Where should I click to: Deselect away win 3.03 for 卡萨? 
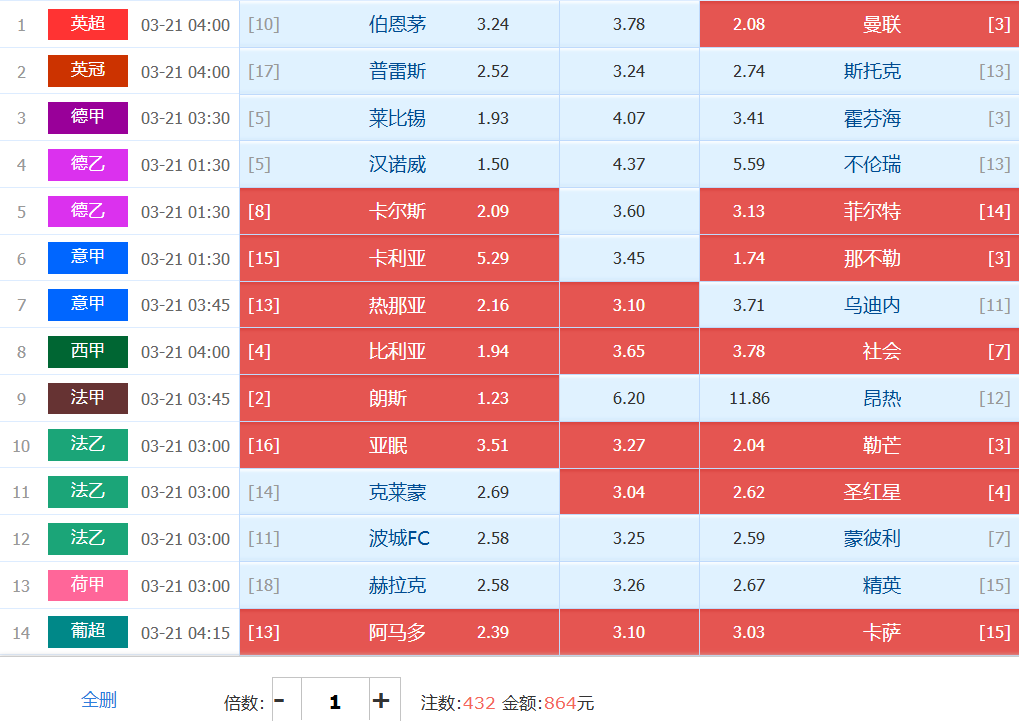(858, 632)
